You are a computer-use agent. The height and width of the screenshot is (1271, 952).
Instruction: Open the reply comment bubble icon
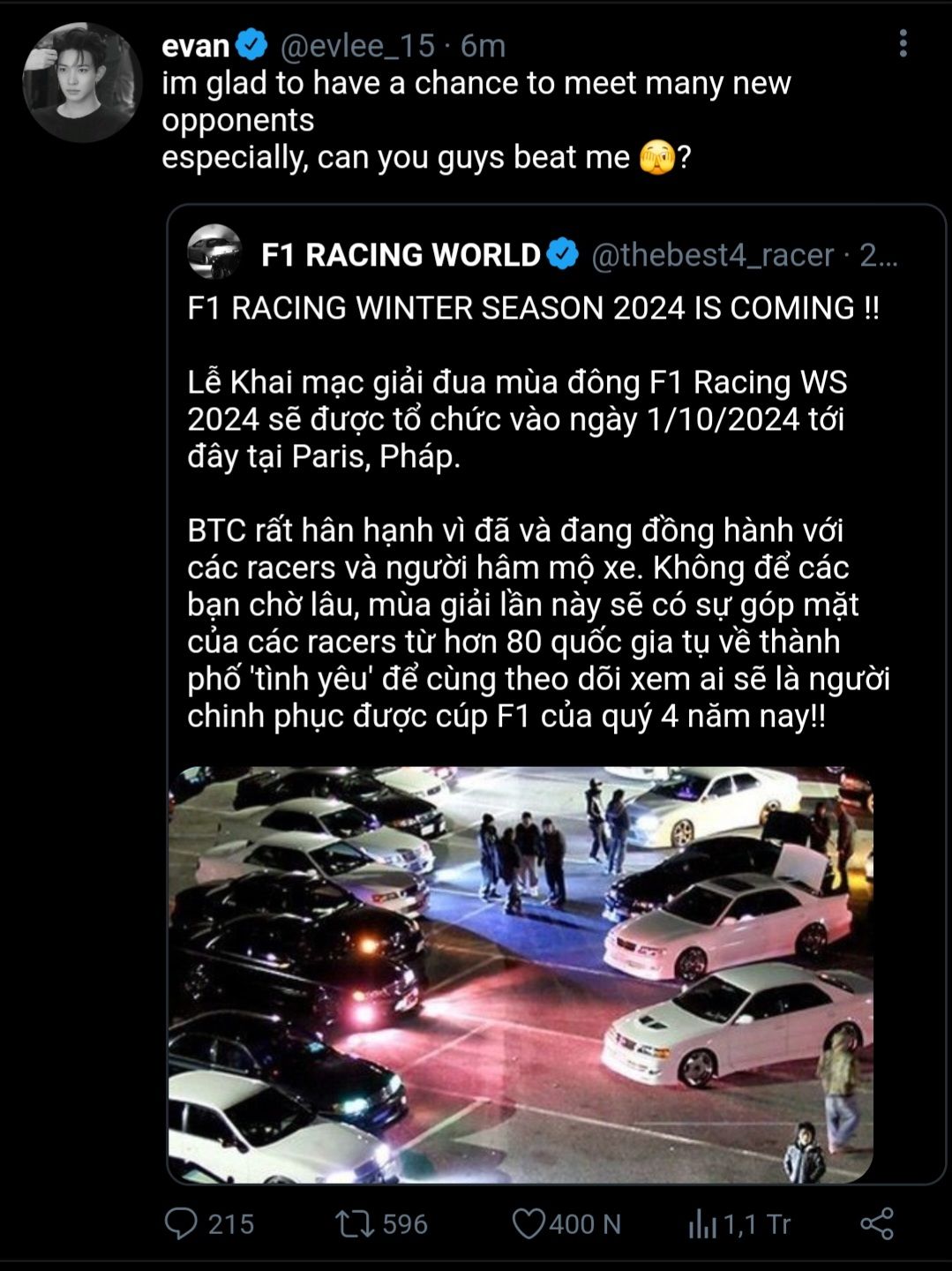[x=181, y=1224]
